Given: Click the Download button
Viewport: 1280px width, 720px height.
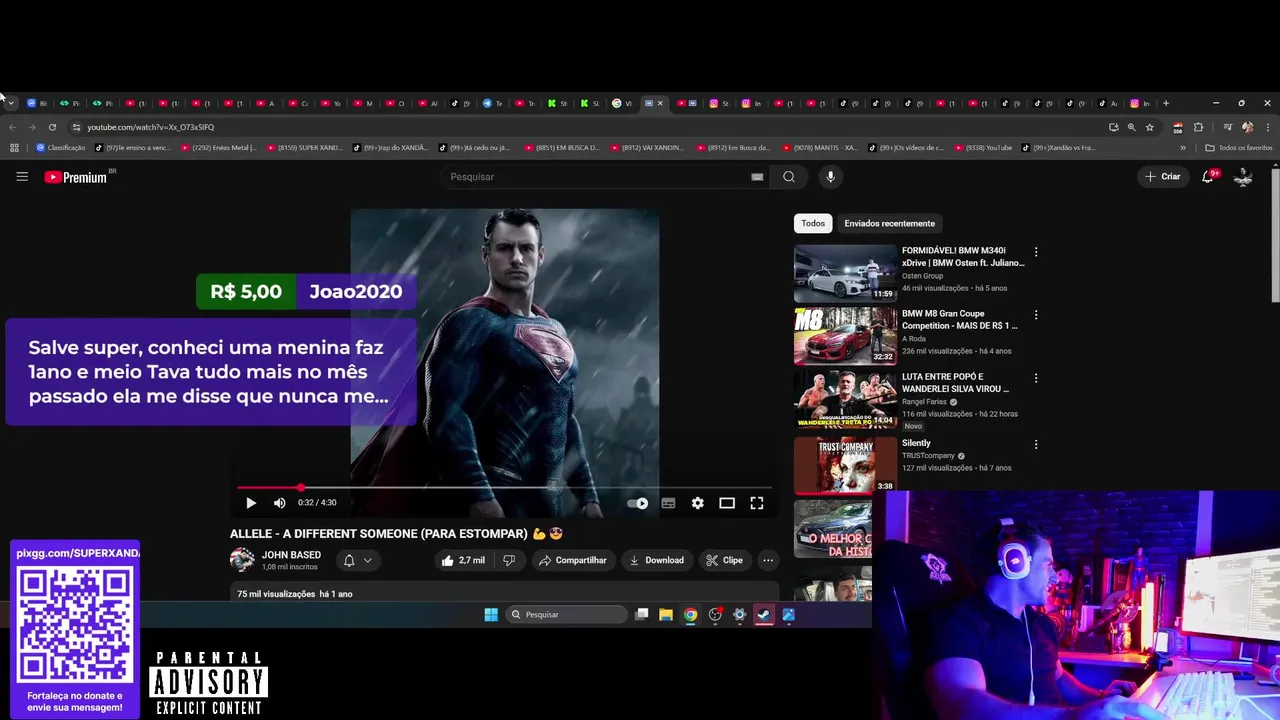Looking at the screenshot, I should 656,560.
